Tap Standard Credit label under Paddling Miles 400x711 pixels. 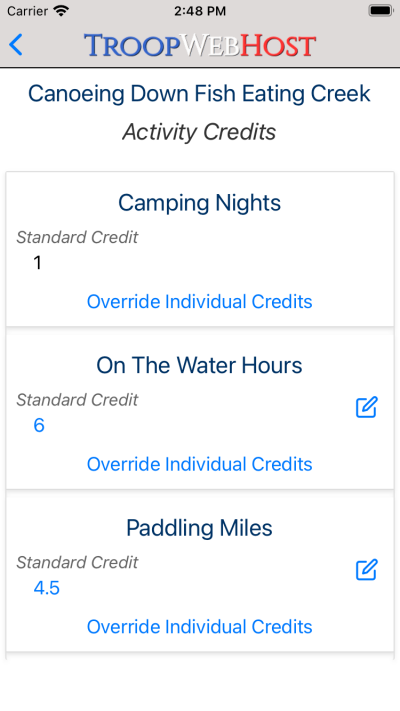77,562
